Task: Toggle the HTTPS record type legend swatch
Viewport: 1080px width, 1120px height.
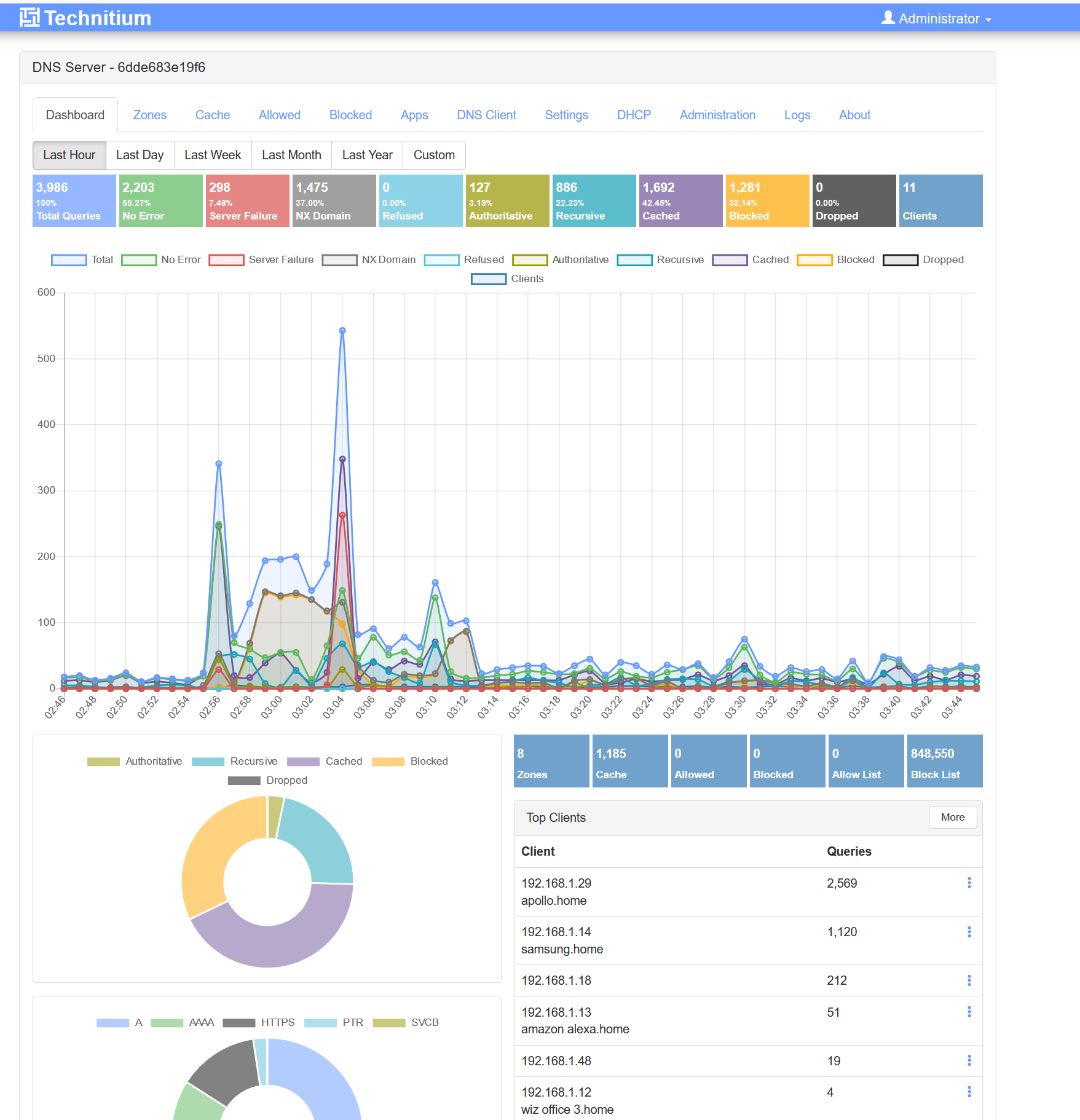Action: click(238, 1023)
